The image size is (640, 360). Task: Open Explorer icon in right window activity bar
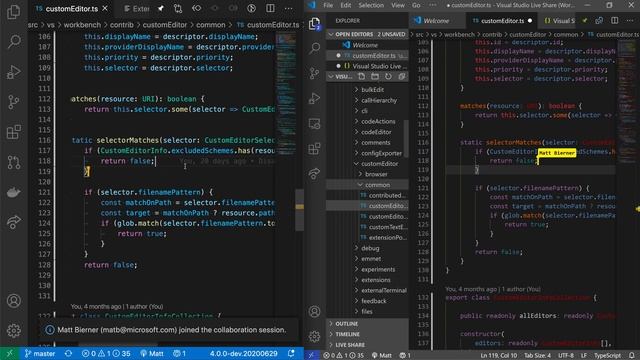tap(314, 24)
